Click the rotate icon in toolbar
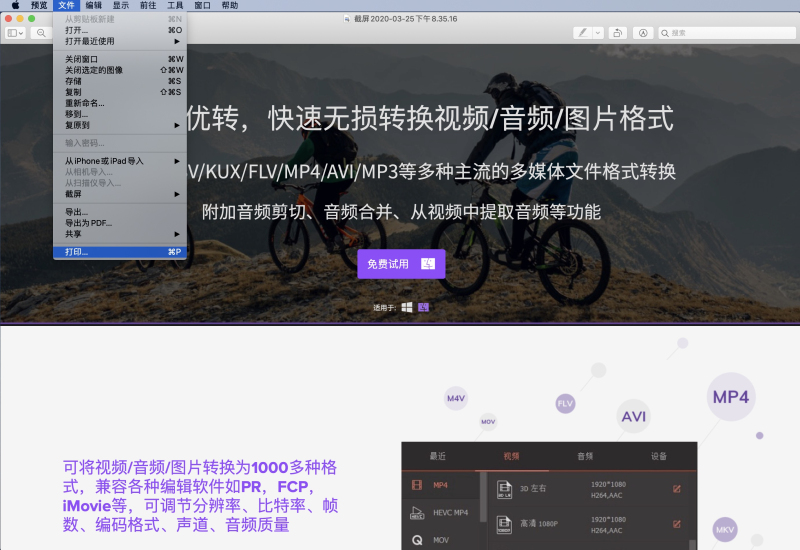Image resolution: width=800 pixels, height=550 pixels. (617, 33)
